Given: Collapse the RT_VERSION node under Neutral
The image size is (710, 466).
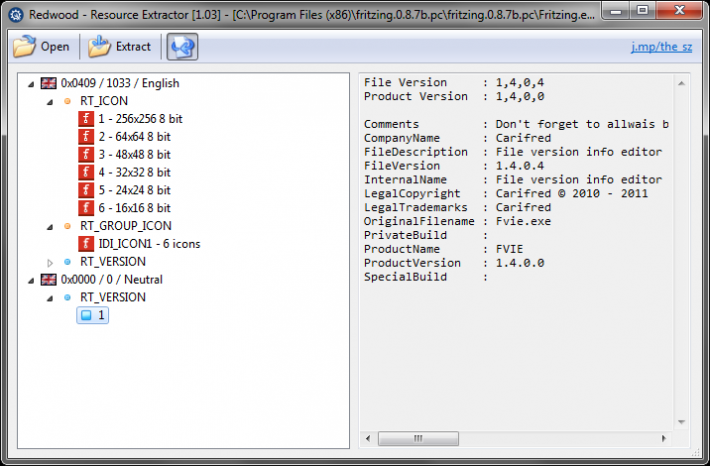Looking at the screenshot, I should (50, 298).
